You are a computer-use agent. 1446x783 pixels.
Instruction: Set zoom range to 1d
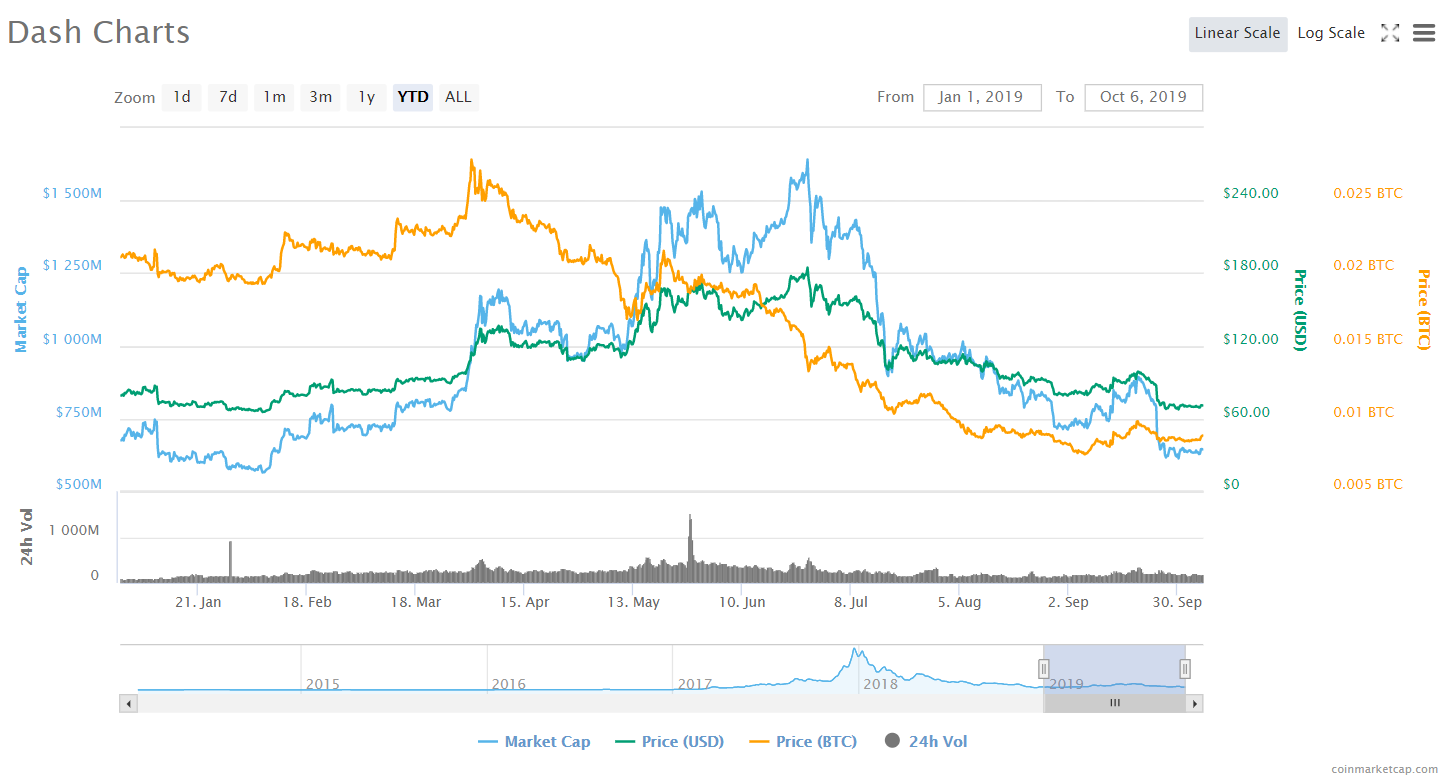click(x=181, y=97)
